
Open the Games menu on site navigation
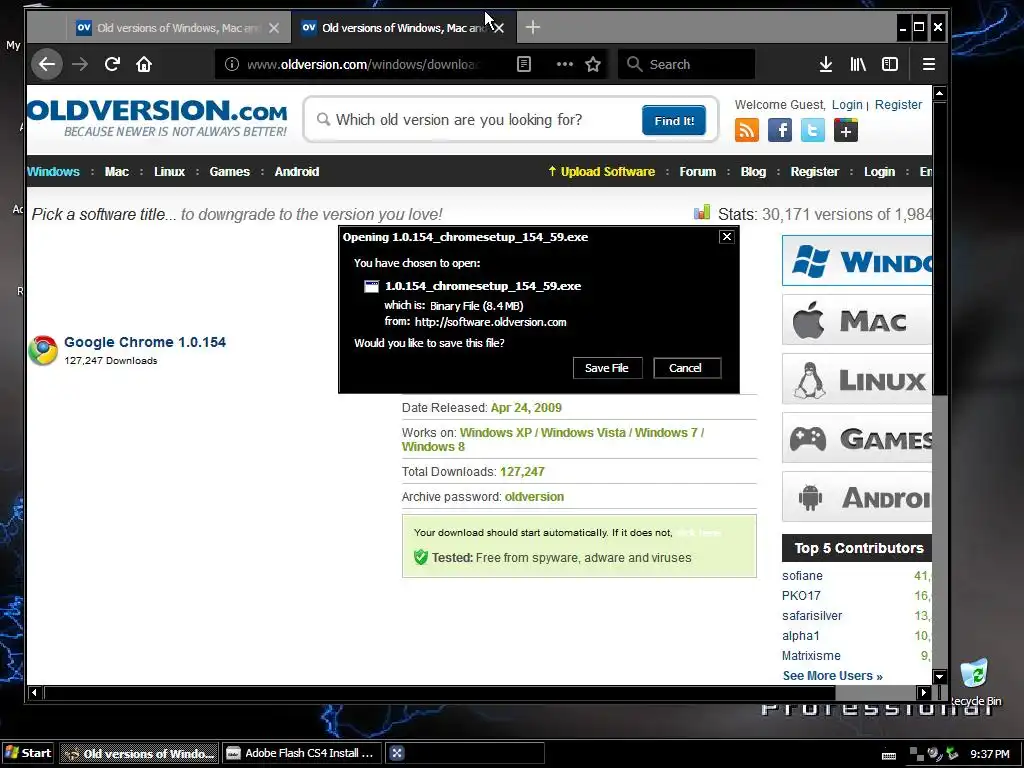point(229,172)
